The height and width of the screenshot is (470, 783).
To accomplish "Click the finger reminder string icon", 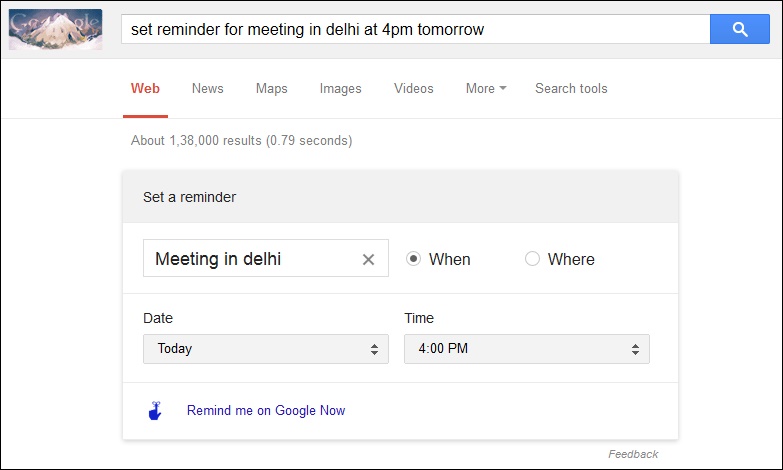I will click(x=155, y=411).
